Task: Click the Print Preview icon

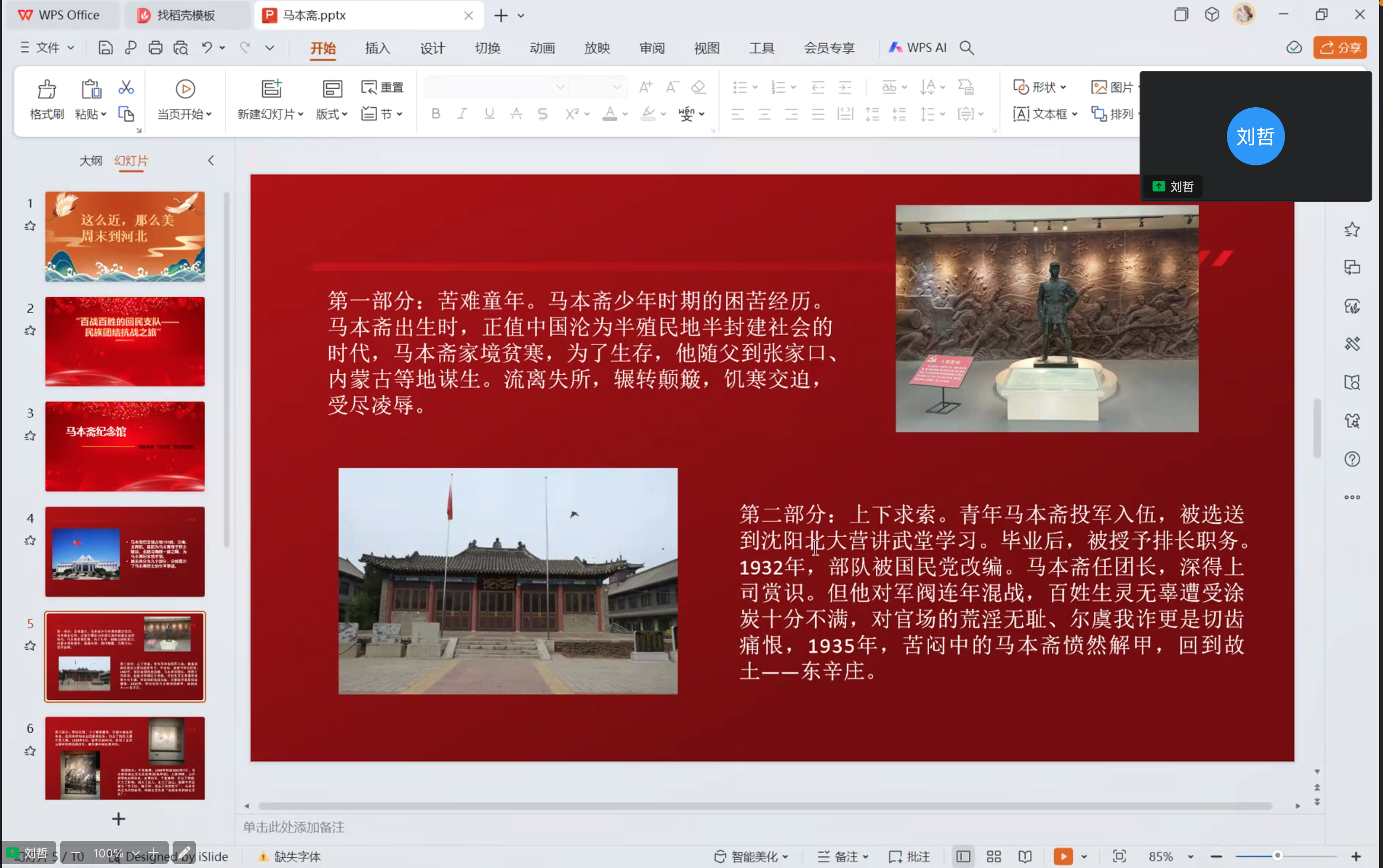Action: [181, 48]
